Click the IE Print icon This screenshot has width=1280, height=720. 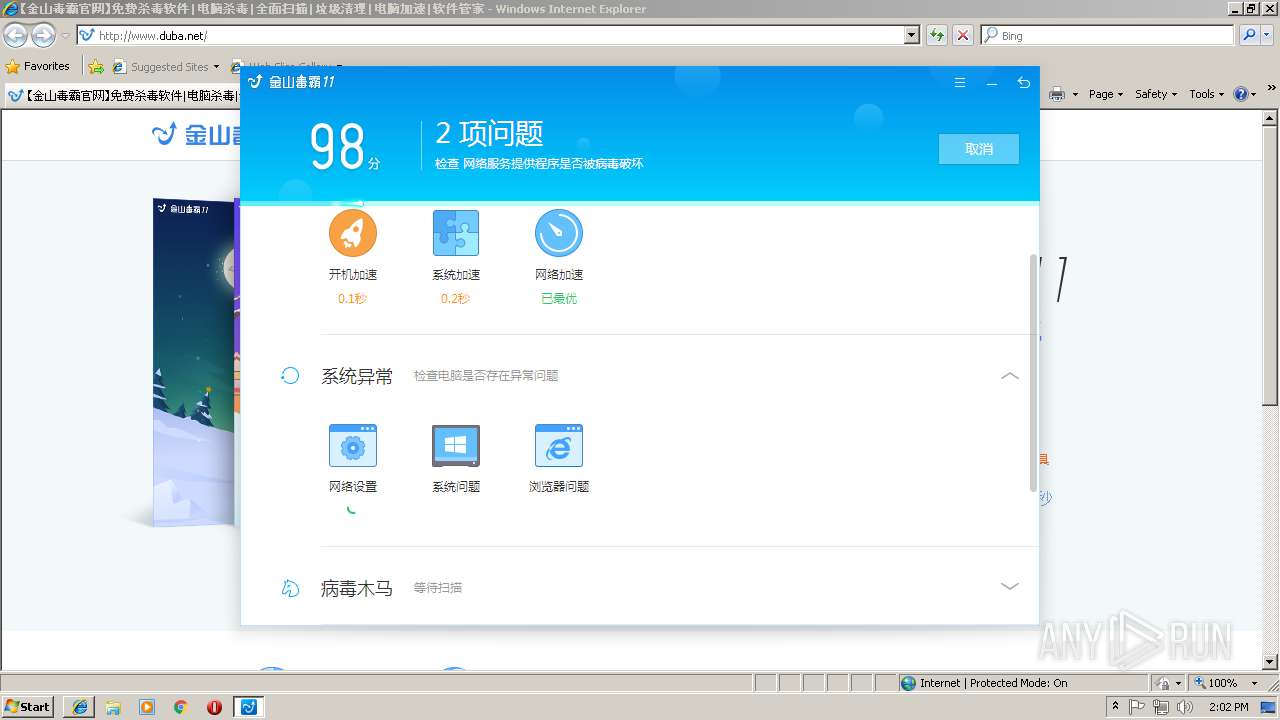click(1057, 94)
